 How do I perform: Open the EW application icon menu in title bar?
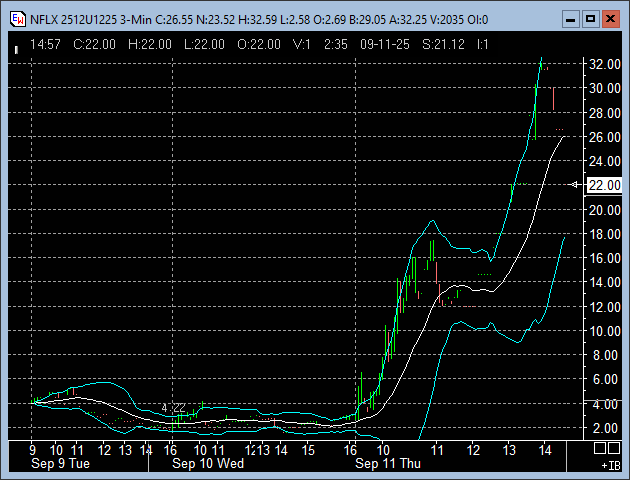18,19
